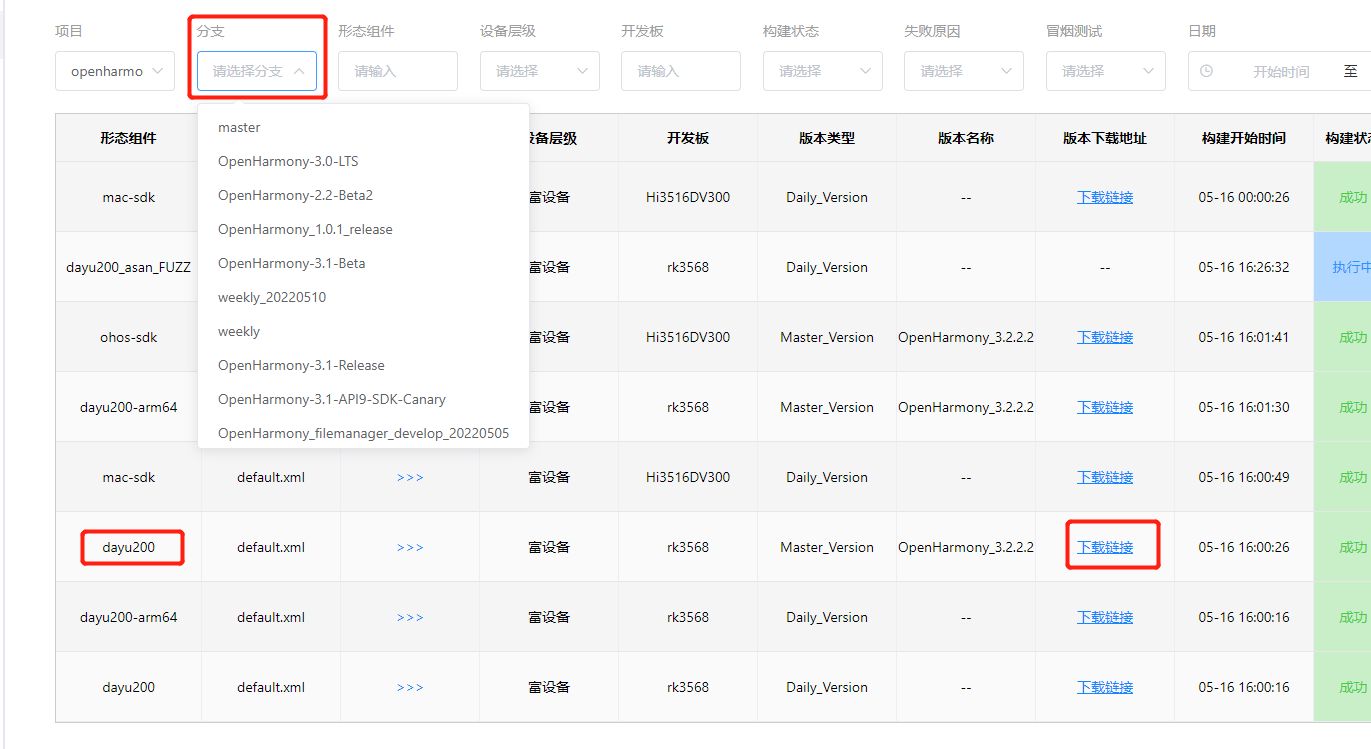
Task: Click 执行中 status cell
Action: click(x=1343, y=267)
